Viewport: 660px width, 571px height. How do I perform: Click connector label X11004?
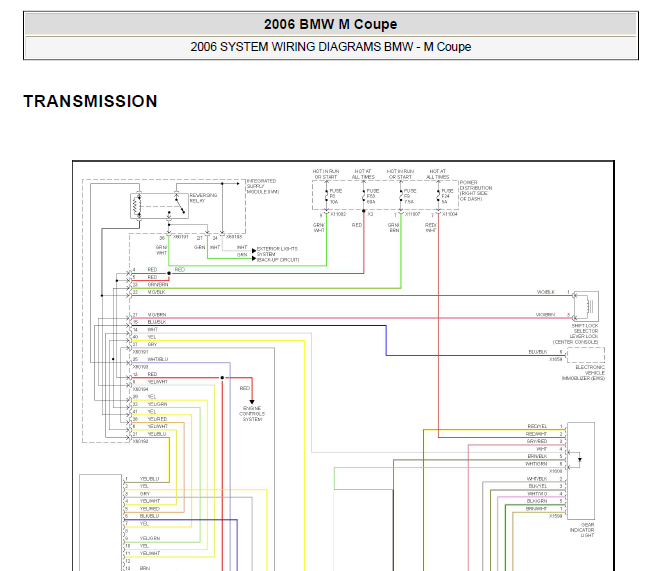(450, 215)
